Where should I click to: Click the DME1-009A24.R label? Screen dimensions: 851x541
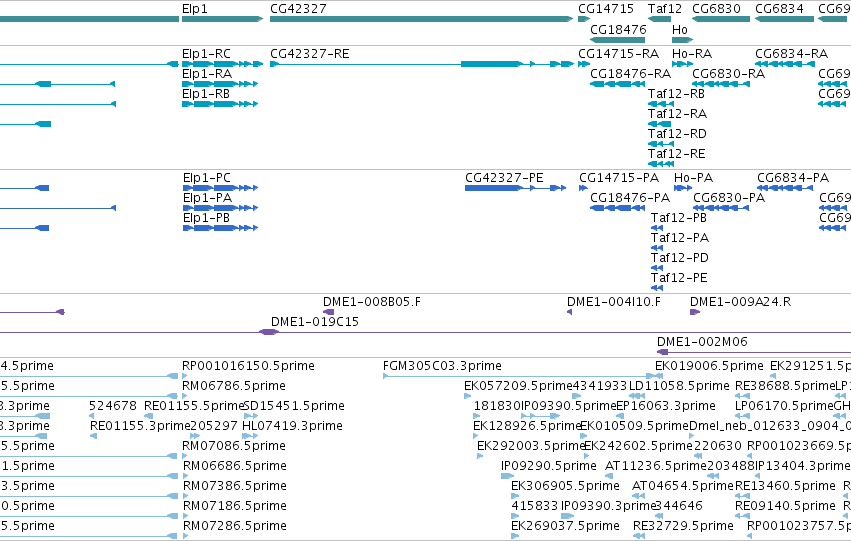[740, 302]
